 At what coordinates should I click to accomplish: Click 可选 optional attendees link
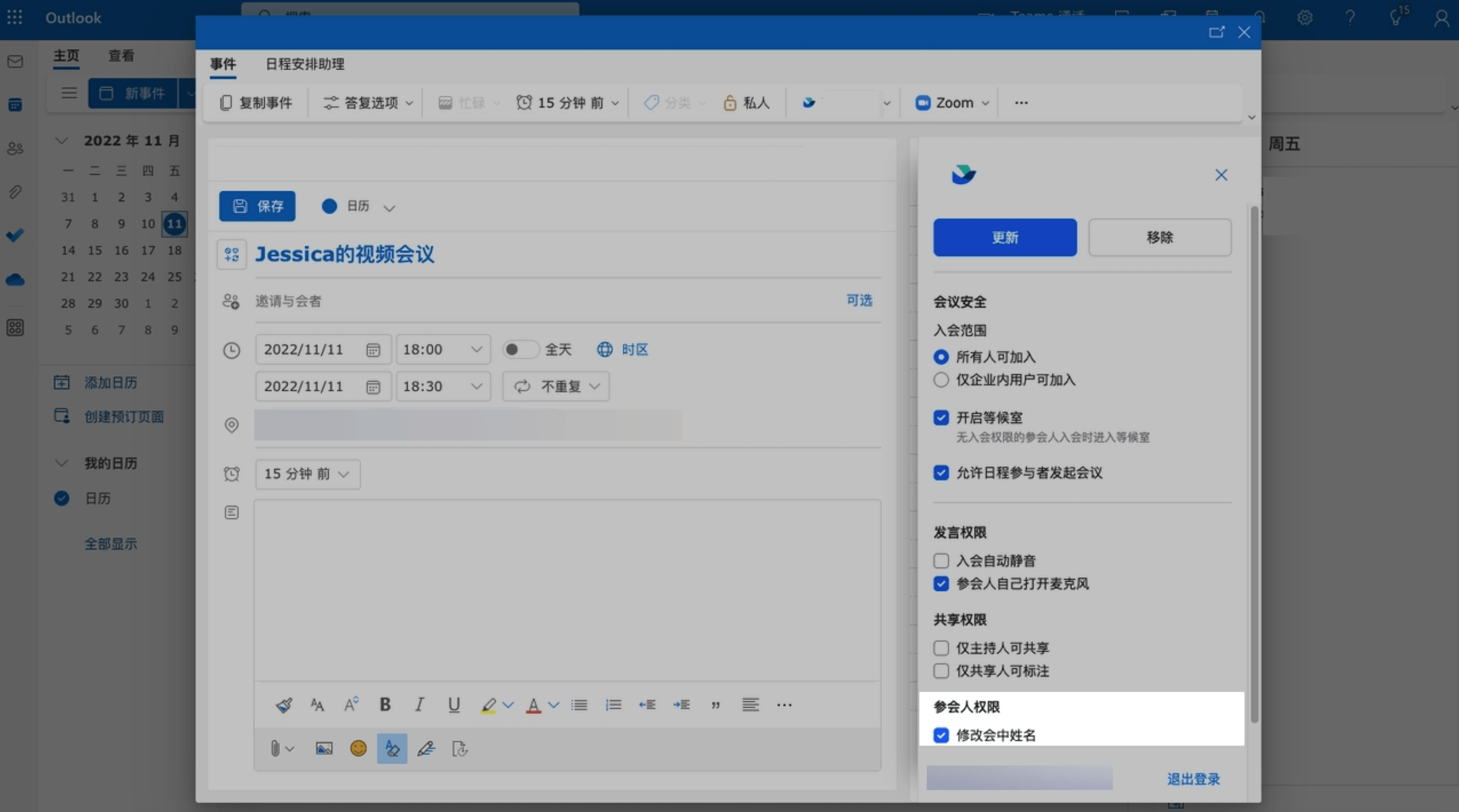click(859, 300)
